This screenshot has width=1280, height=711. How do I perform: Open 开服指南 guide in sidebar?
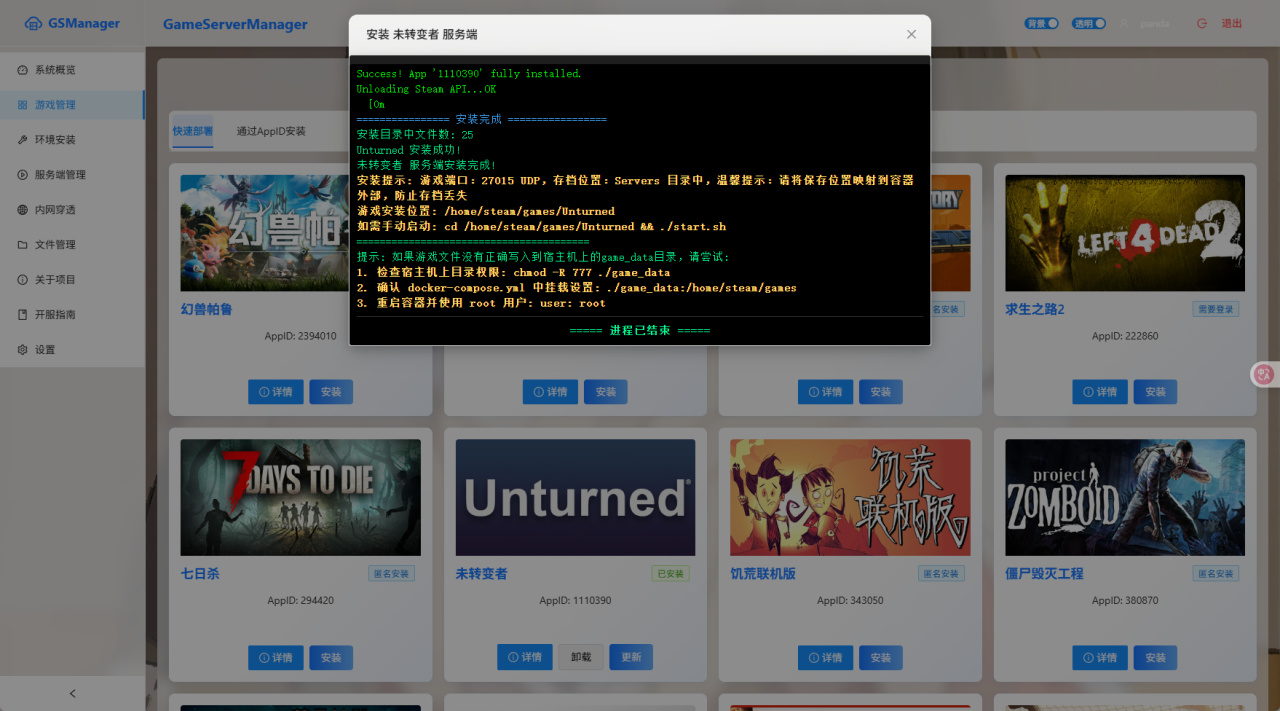[x=72, y=315]
